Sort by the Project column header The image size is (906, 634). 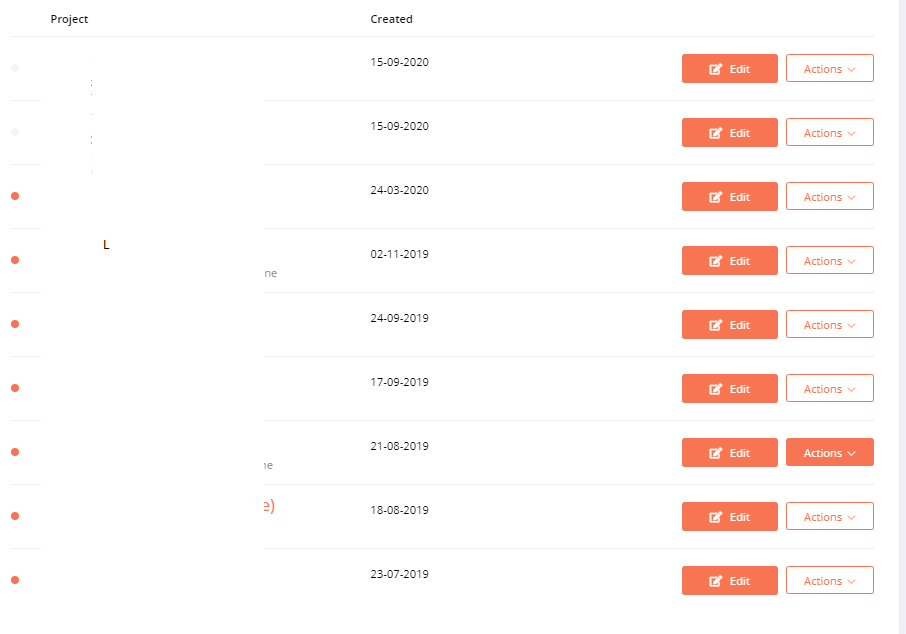click(x=69, y=19)
